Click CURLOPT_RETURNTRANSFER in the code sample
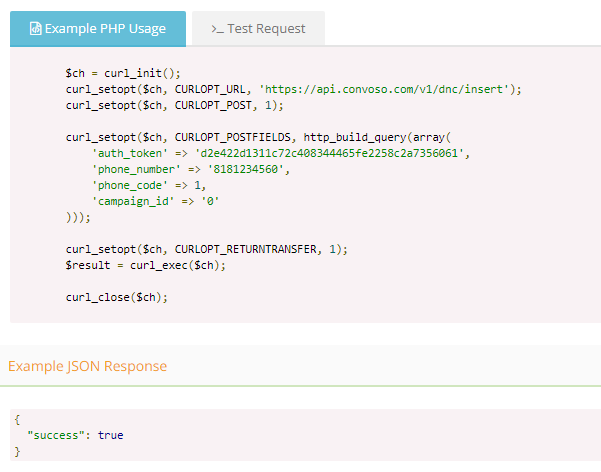 [x=245, y=250]
